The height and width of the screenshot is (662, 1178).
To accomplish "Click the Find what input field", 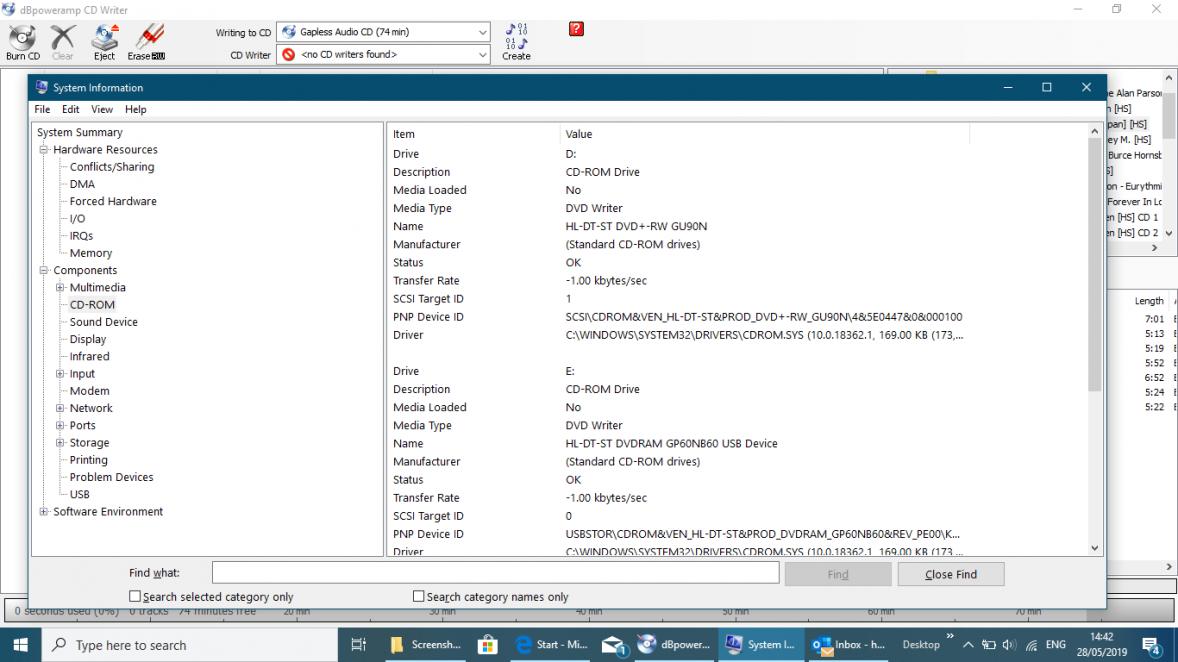I will 495,573.
